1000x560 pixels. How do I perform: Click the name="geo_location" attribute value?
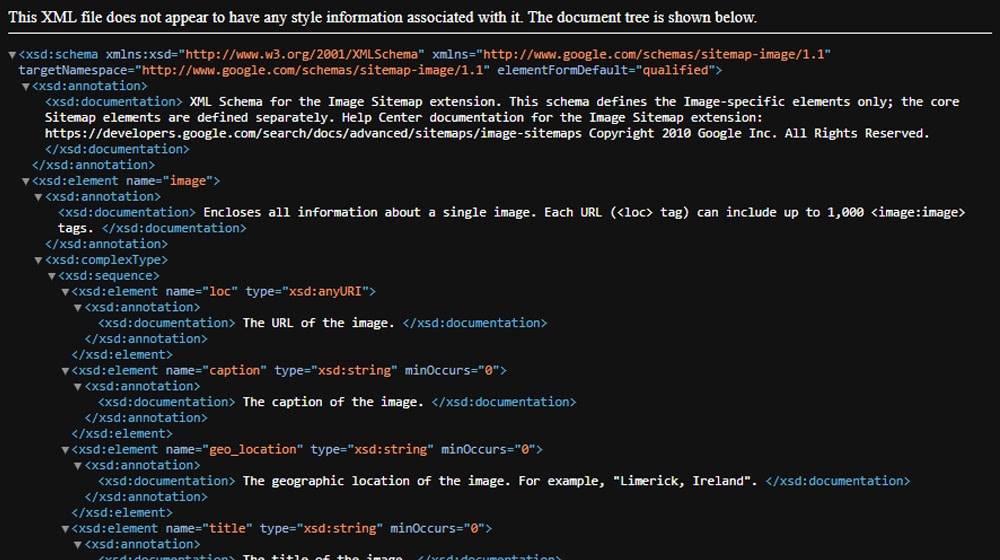pos(253,450)
